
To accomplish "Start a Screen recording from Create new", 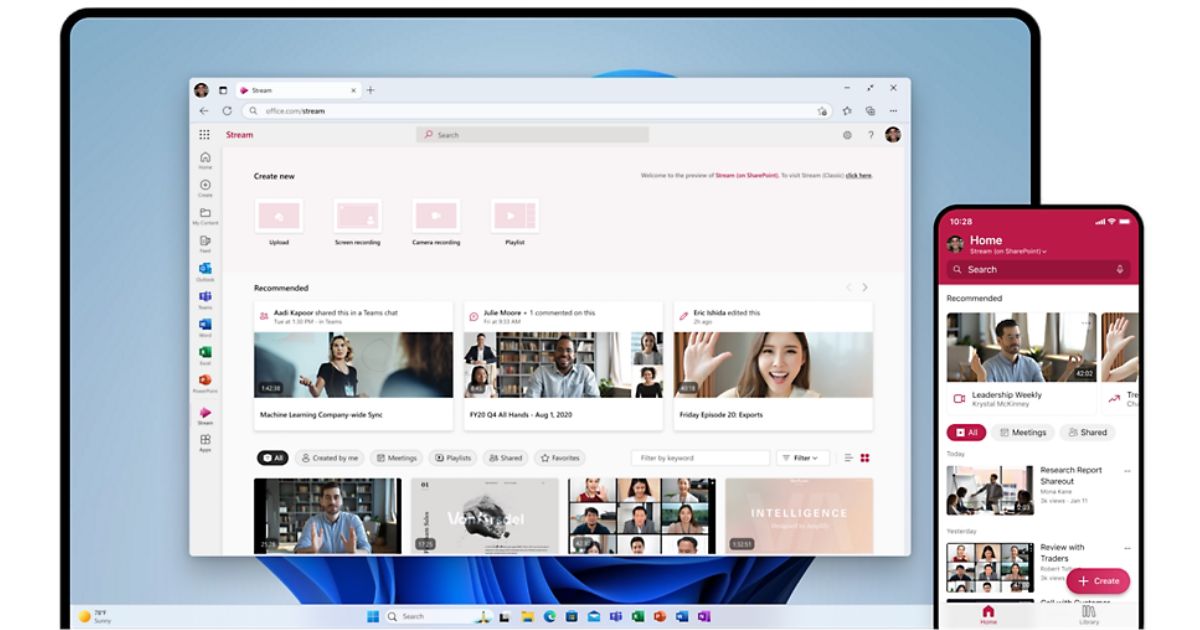I will tap(357, 216).
